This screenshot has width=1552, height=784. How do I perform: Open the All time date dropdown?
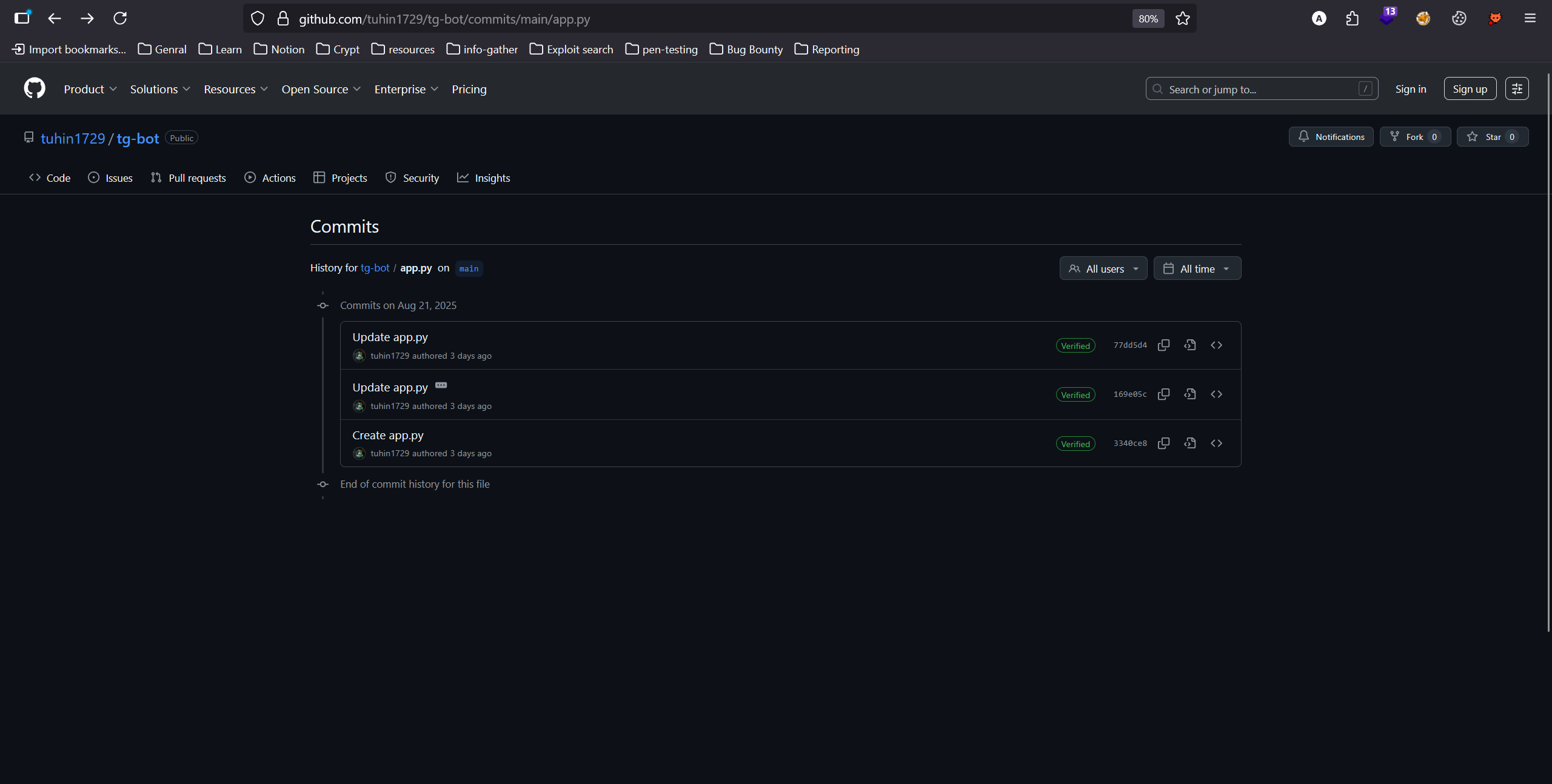1197,268
